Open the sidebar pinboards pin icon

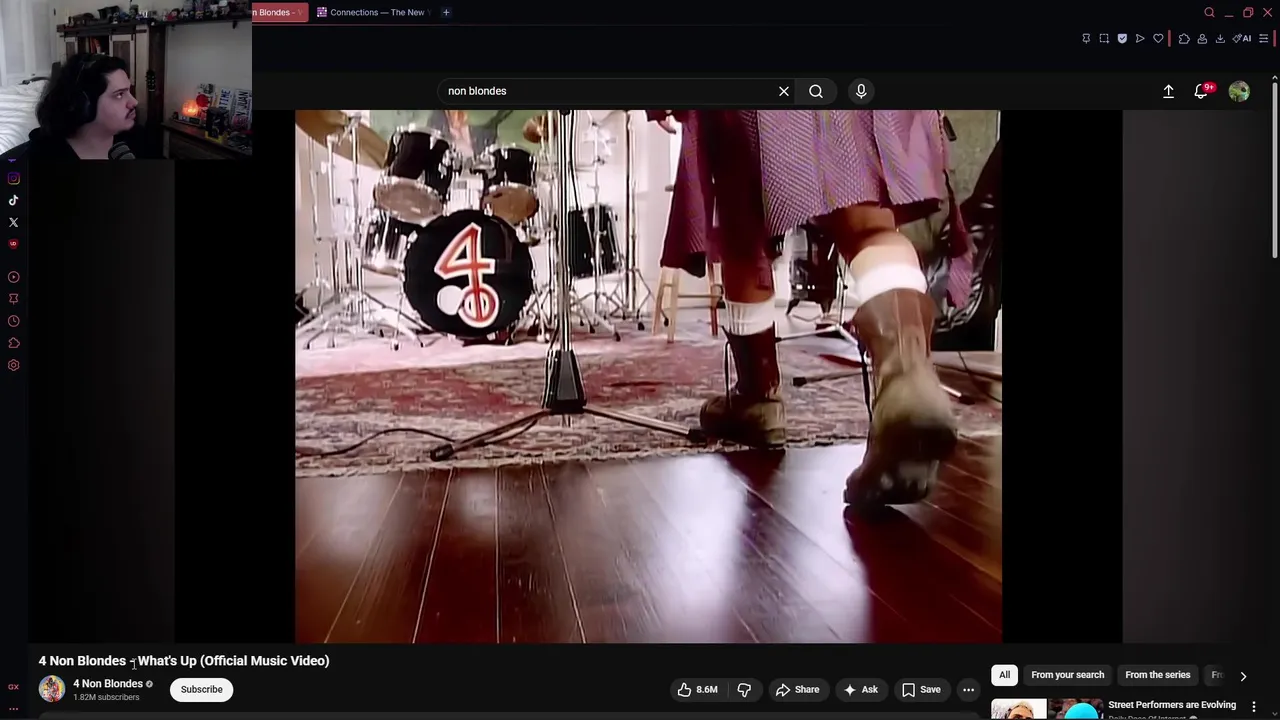pos(14,299)
